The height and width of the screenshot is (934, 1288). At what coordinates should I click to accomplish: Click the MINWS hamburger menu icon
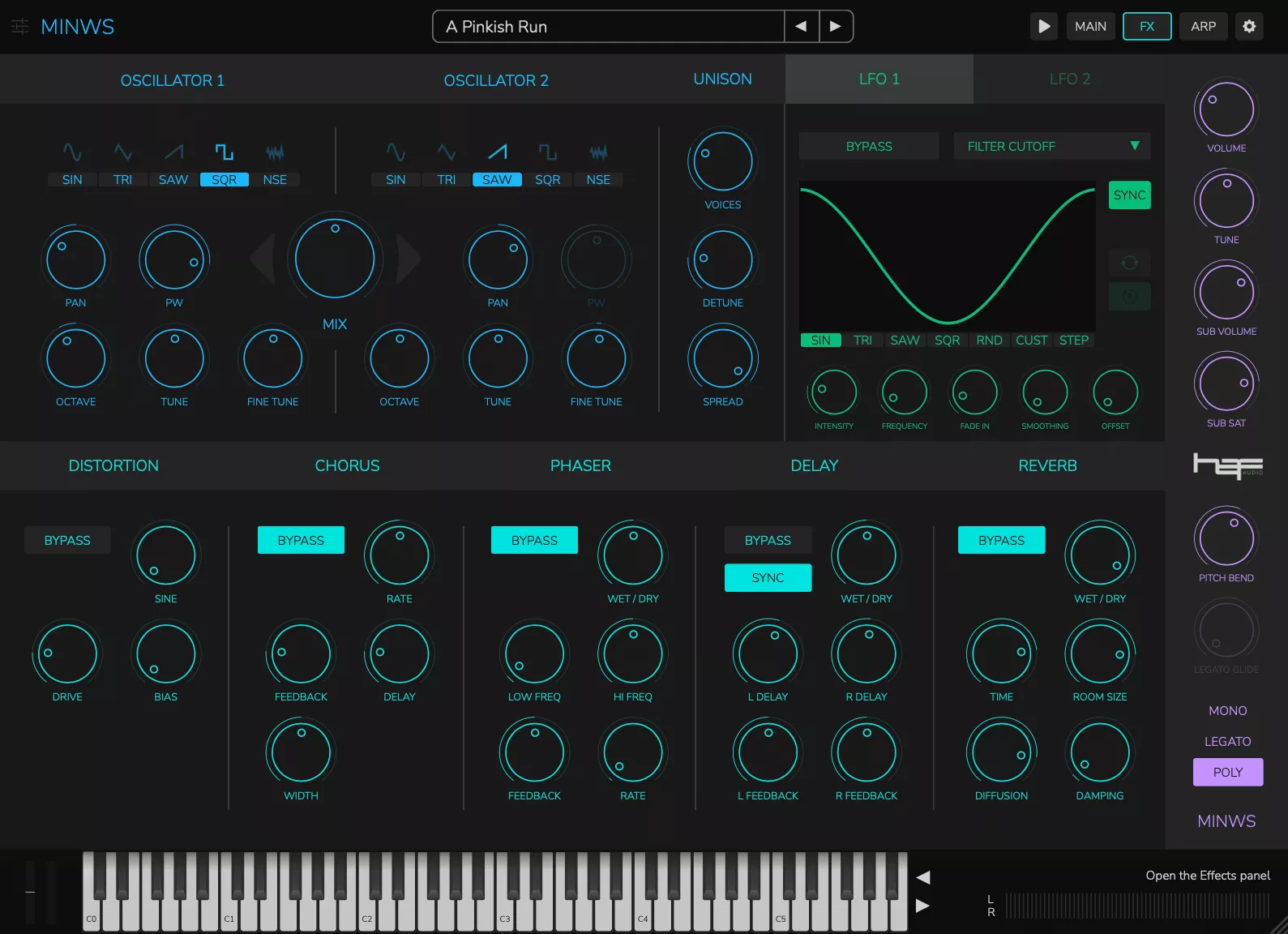tap(19, 27)
